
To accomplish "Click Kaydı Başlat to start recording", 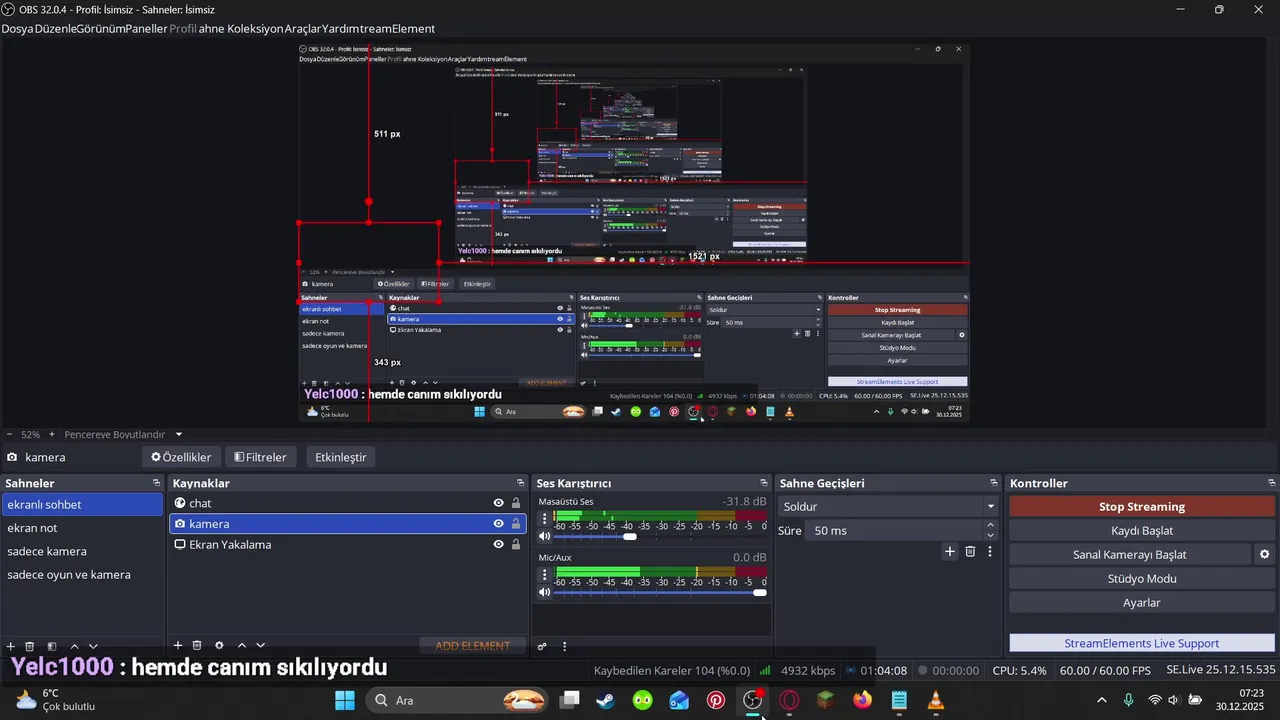I will [x=1141, y=531].
